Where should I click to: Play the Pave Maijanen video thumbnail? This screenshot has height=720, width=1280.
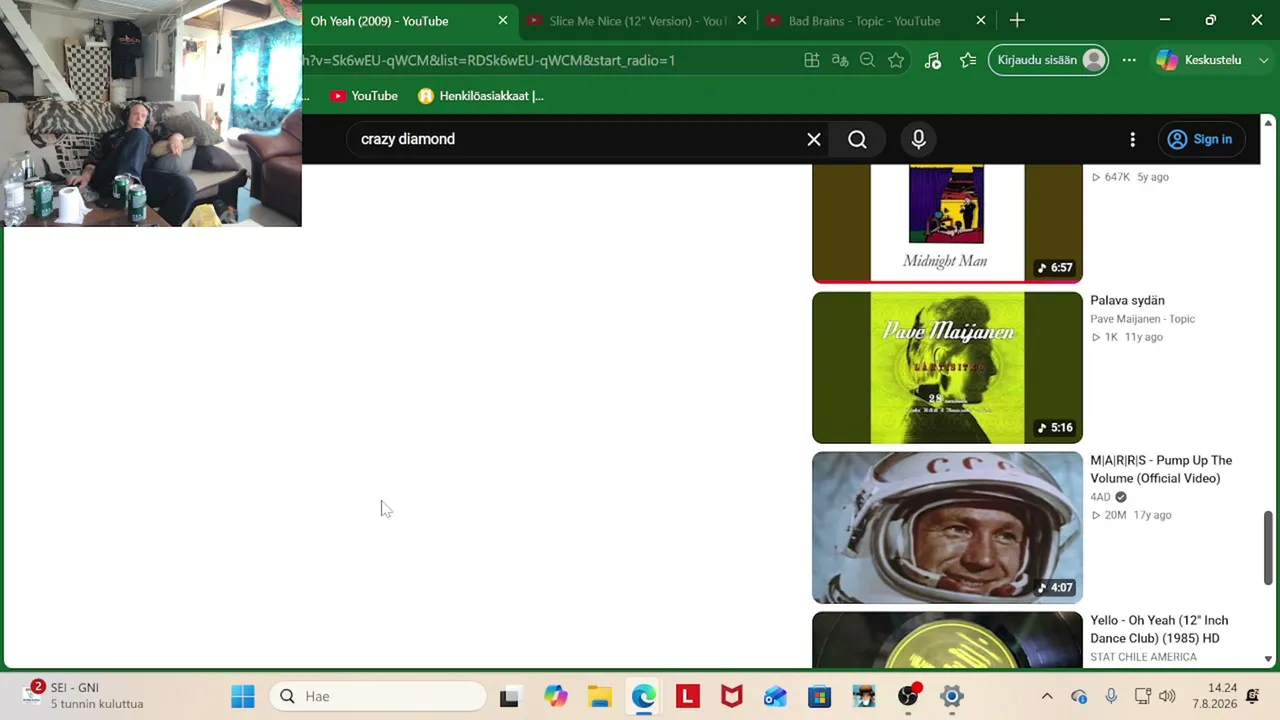pos(947,368)
